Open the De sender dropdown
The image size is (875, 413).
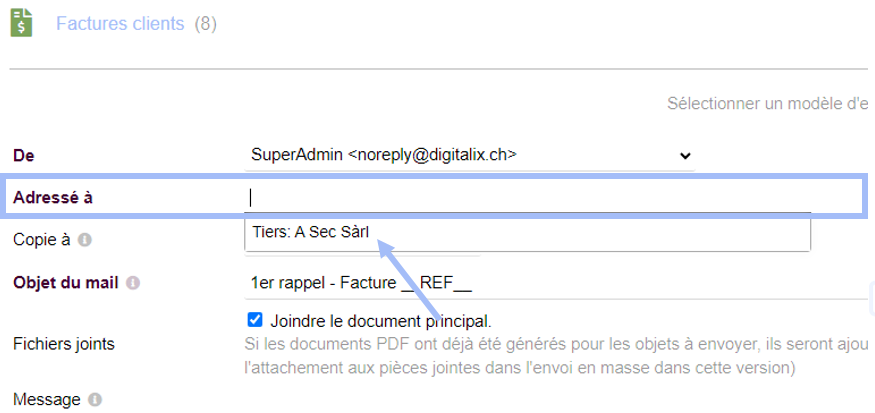click(470, 155)
